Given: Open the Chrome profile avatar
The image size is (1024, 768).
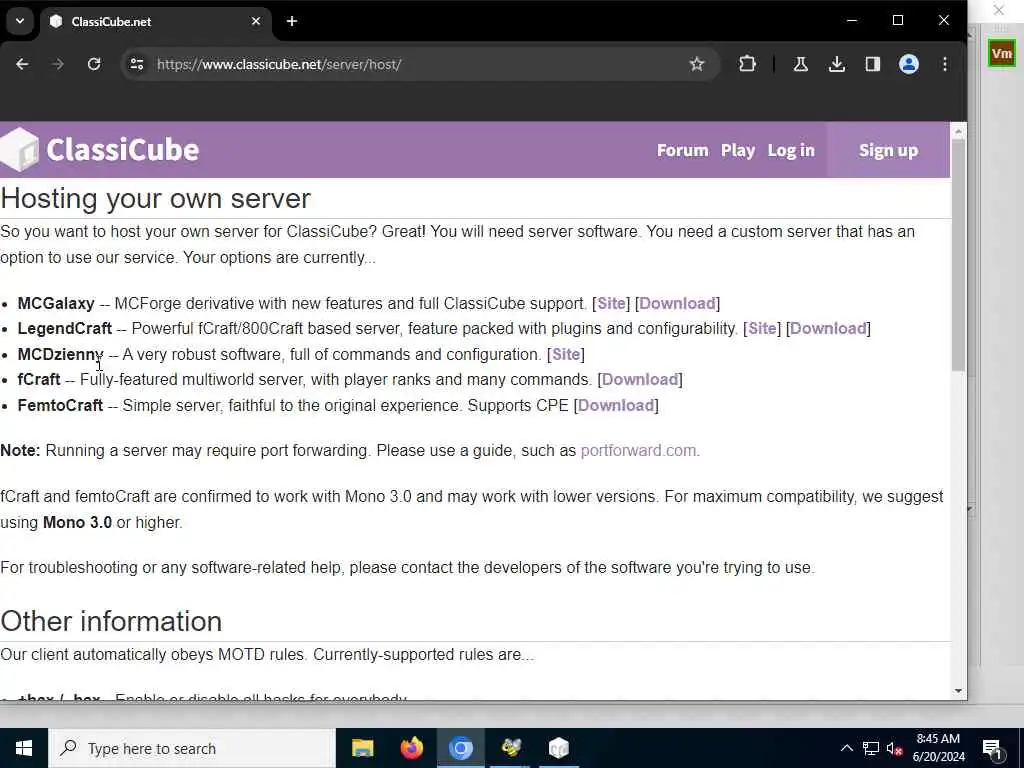Looking at the screenshot, I should tap(908, 64).
